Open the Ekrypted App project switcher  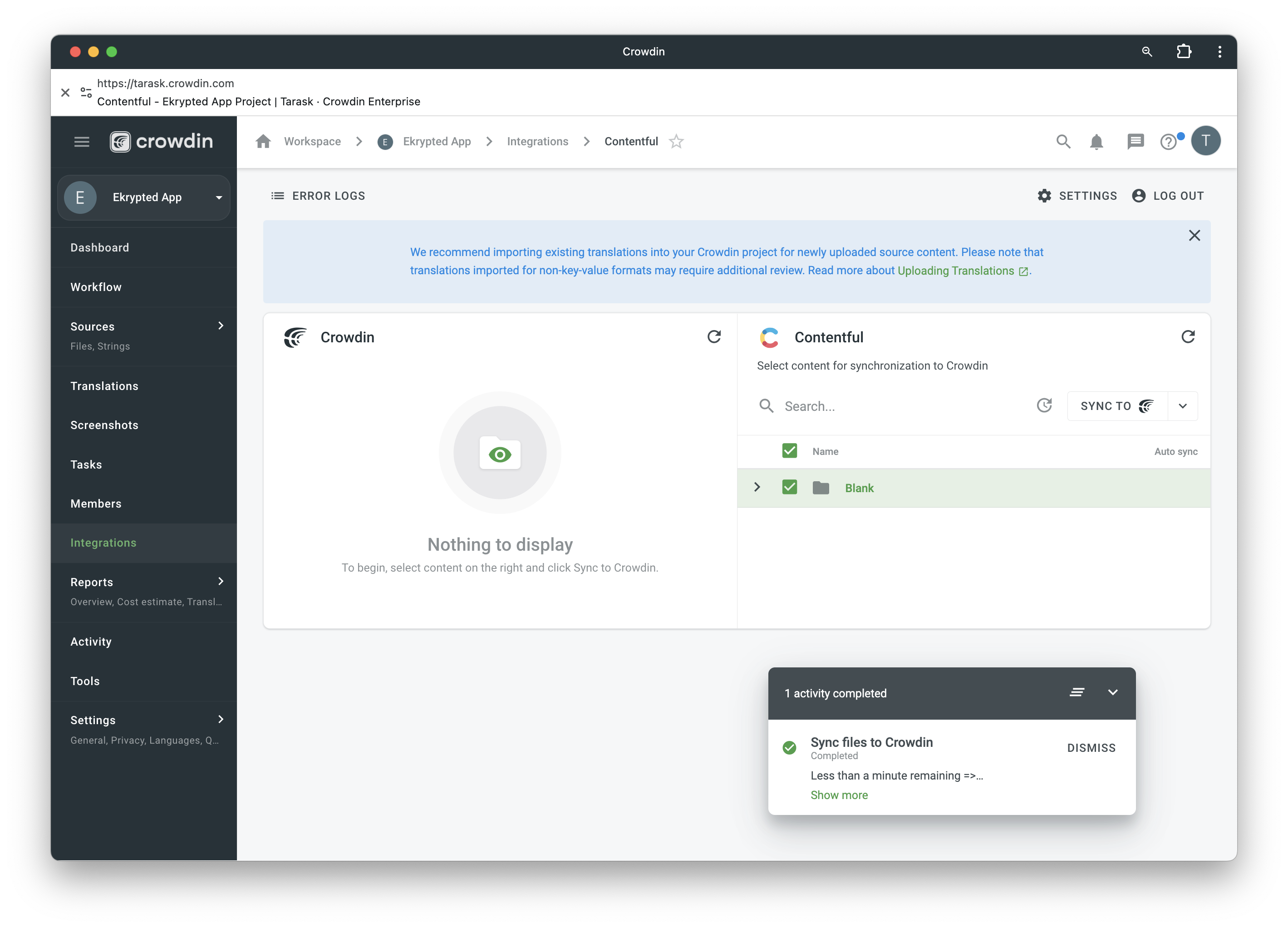pos(144,197)
